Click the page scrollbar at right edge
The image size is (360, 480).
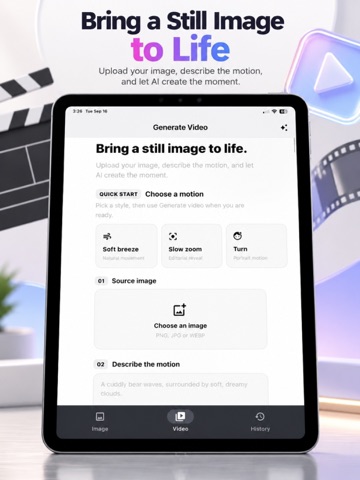click(x=295, y=145)
